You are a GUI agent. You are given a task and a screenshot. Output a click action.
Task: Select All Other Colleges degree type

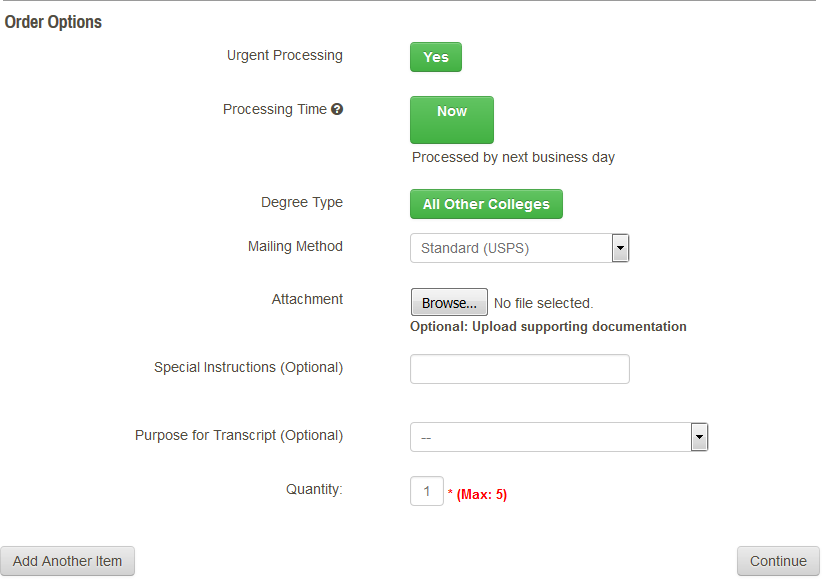[x=486, y=204]
